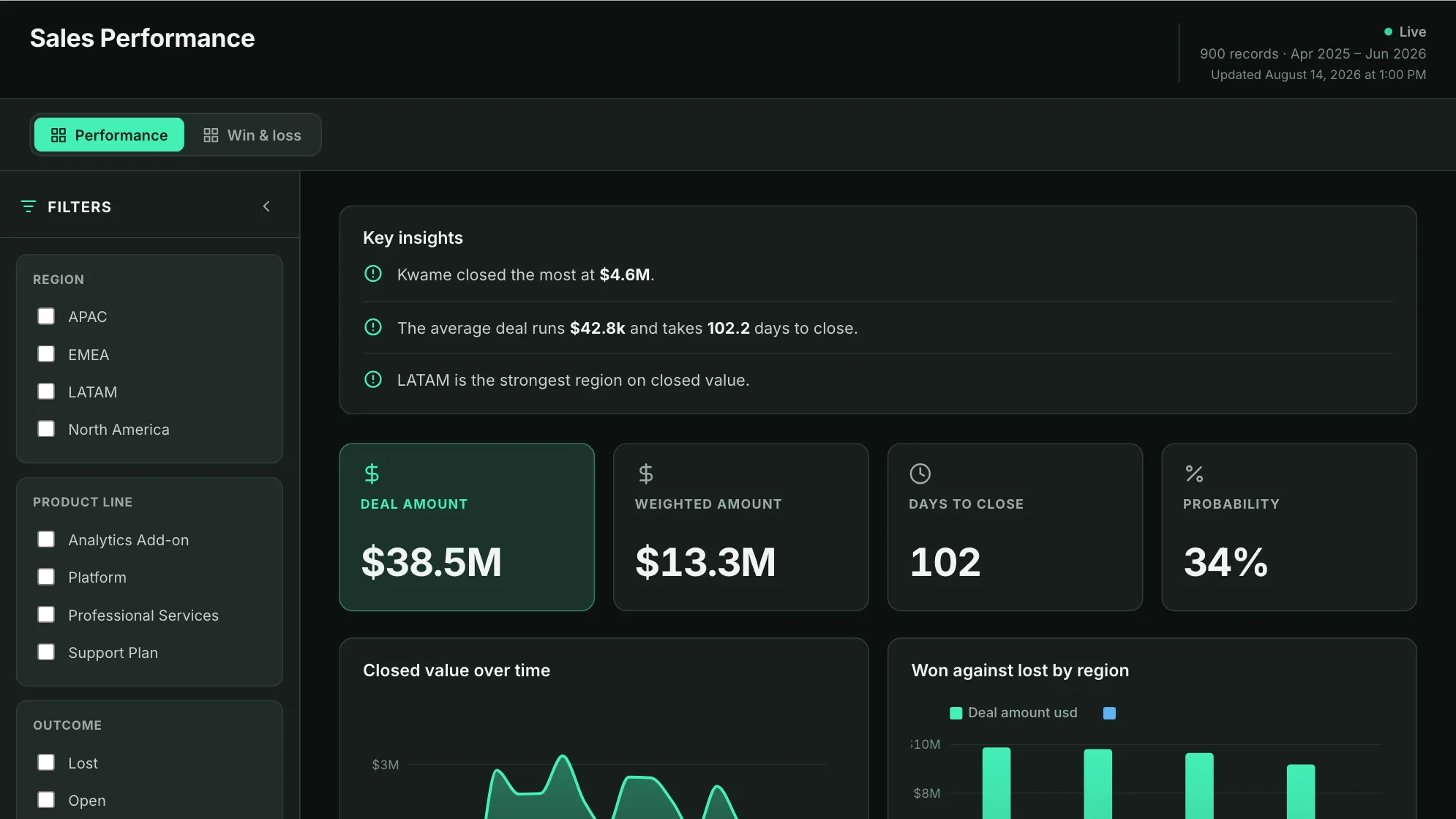
Task: Click the 900 records date range text
Action: point(1313,53)
